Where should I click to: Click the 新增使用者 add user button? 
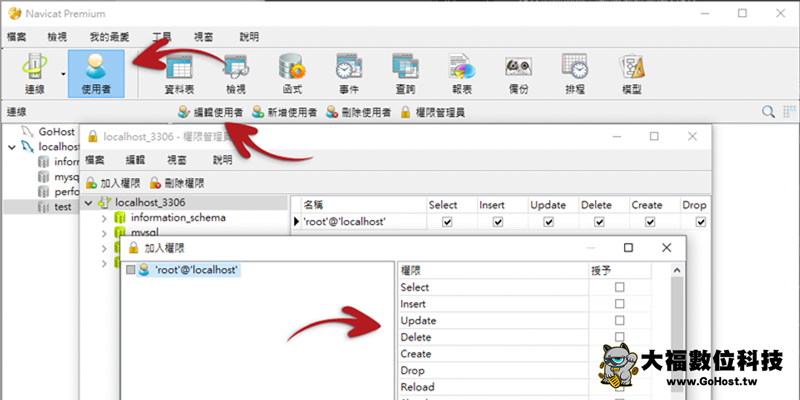point(285,113)
